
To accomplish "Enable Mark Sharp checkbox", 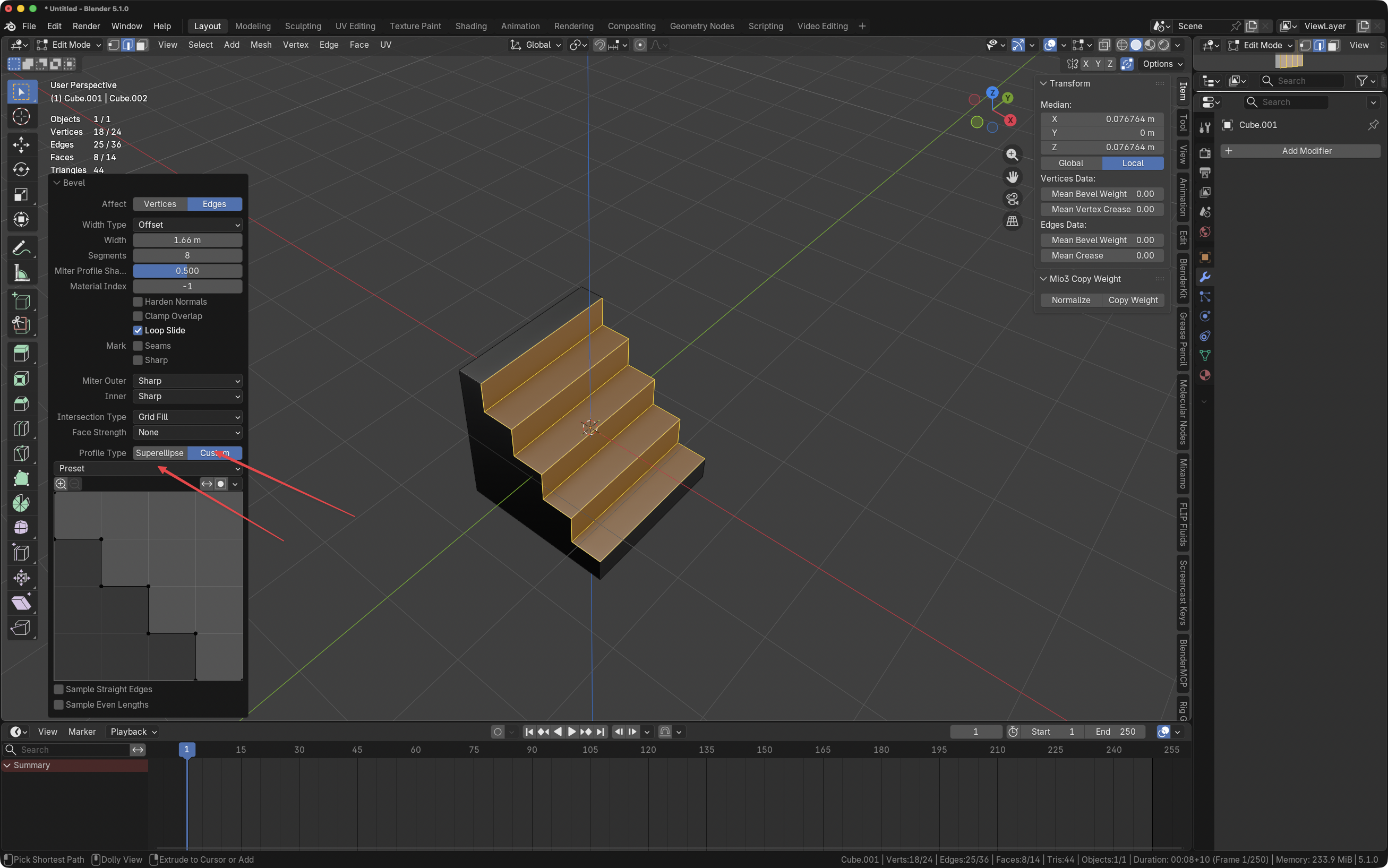I will point(138,360).
